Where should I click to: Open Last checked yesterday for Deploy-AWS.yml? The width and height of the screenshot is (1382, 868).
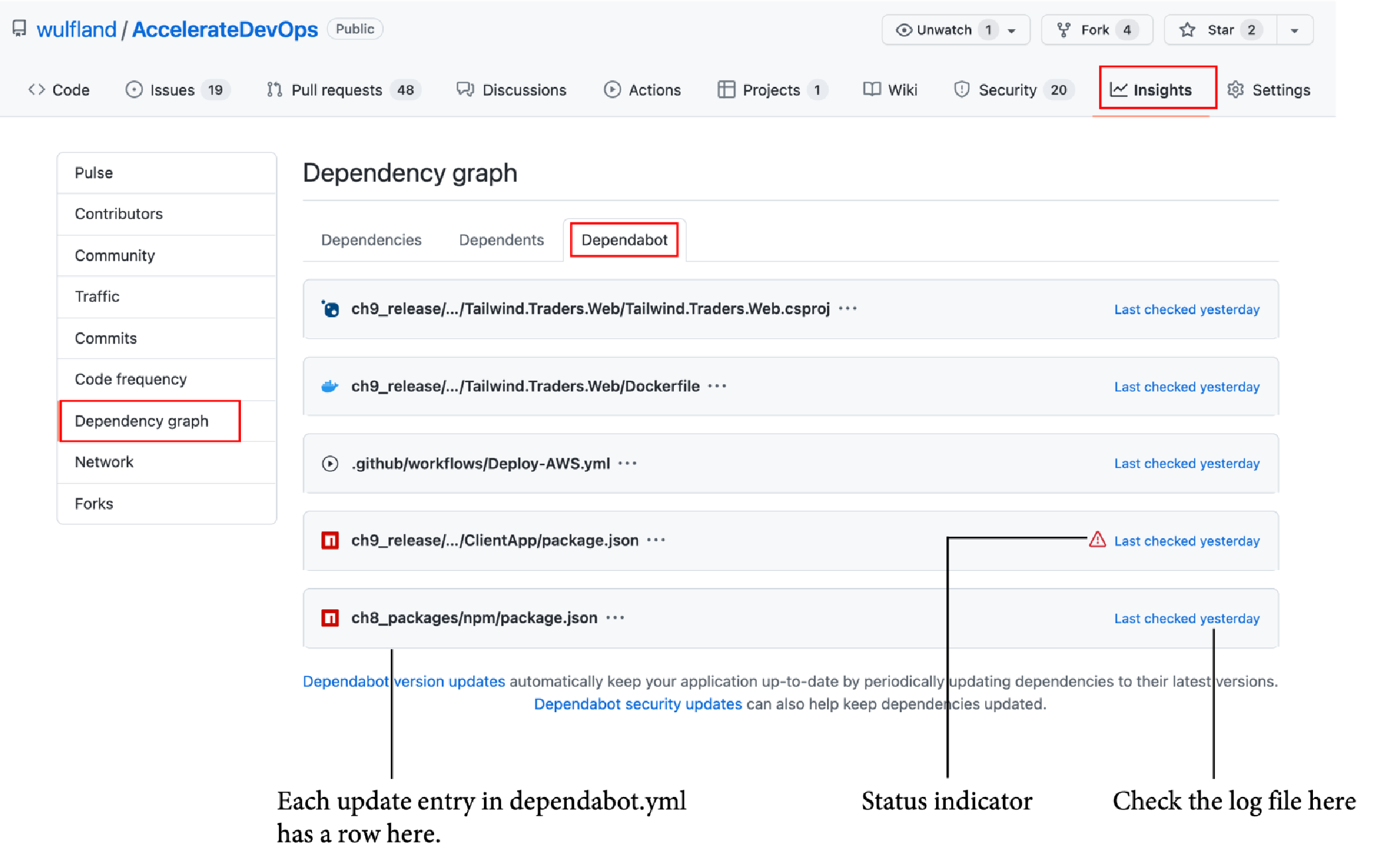pyautogui.click(x=1187, y=463)
